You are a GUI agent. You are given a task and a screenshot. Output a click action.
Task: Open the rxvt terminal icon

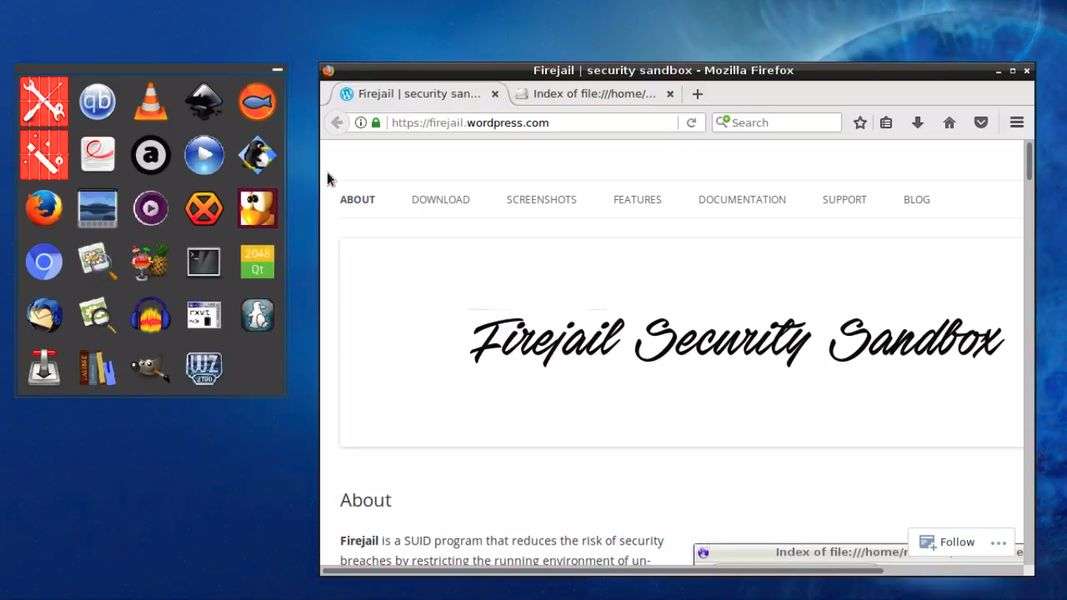tap(203, 315)
